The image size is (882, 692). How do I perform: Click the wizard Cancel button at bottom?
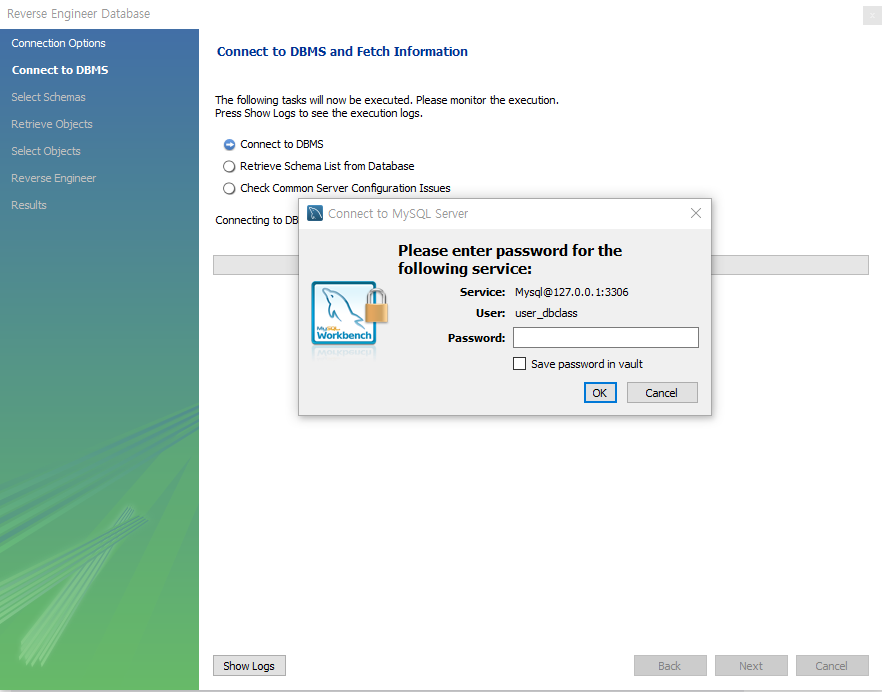click(x=832, y=666)
